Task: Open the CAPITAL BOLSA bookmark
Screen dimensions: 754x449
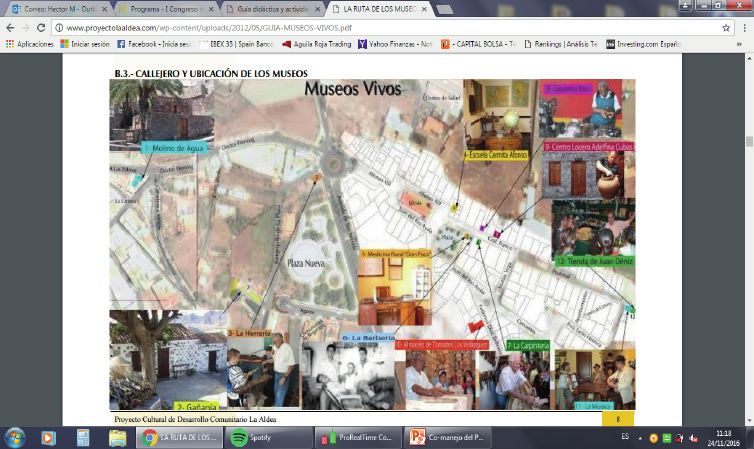Action: coord(478,44)
